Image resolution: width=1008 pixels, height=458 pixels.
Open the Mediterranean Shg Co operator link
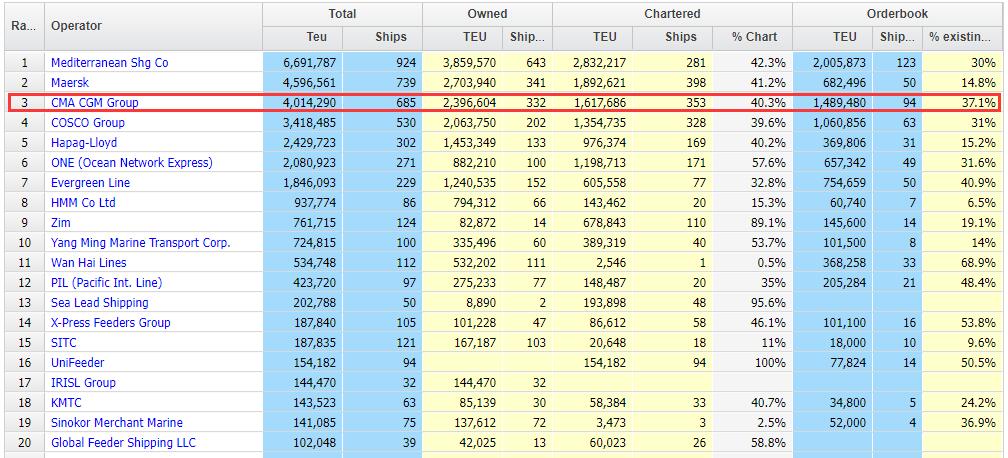(109, 63)
